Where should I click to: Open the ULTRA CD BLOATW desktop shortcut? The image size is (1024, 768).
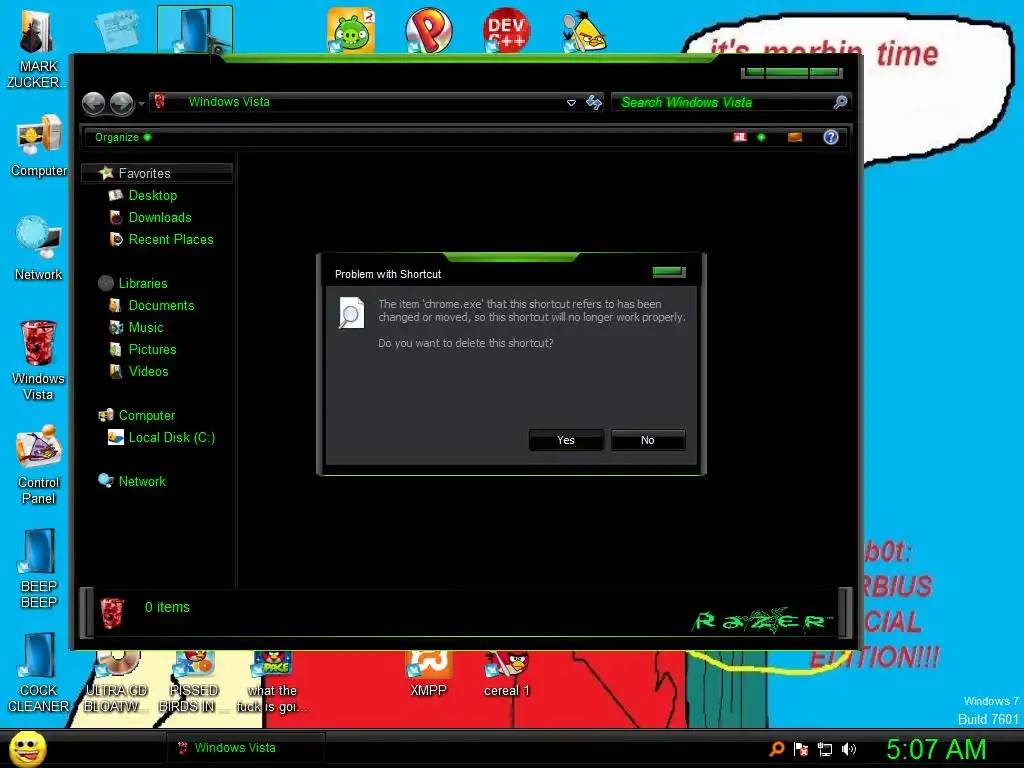coord(116,682)
